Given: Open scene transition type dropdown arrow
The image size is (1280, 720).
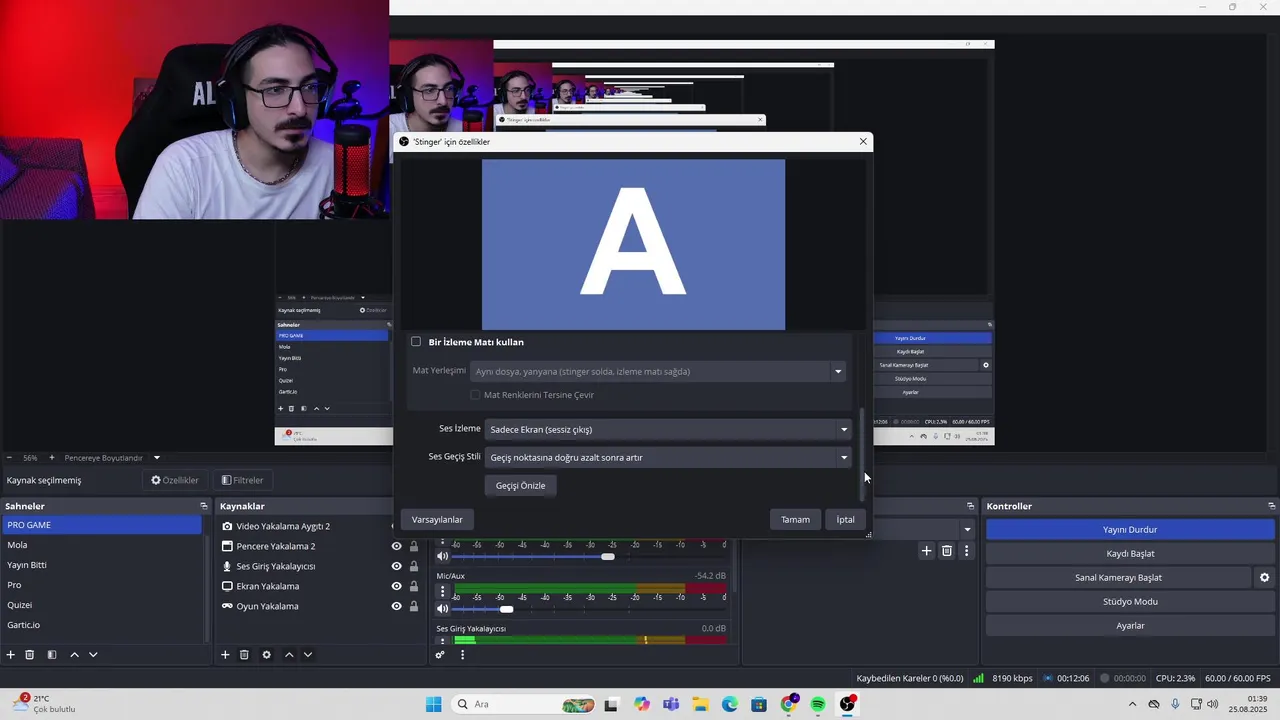Looking at the screenshot, I should point(967,529).
